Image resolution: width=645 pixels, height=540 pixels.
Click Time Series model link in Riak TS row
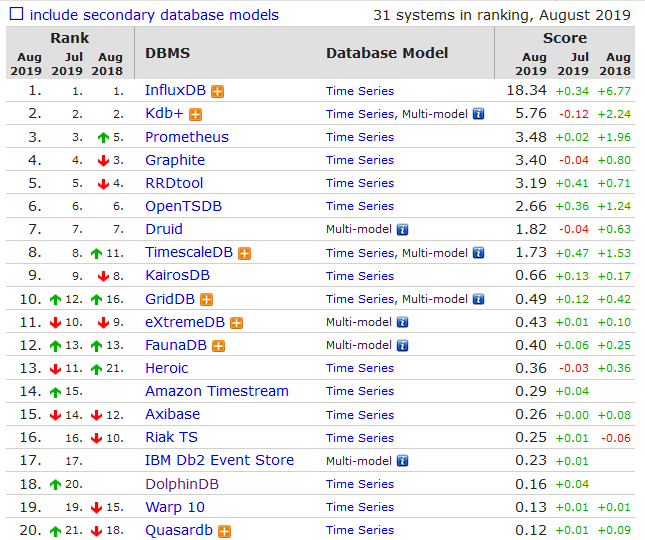pos(360,438)
